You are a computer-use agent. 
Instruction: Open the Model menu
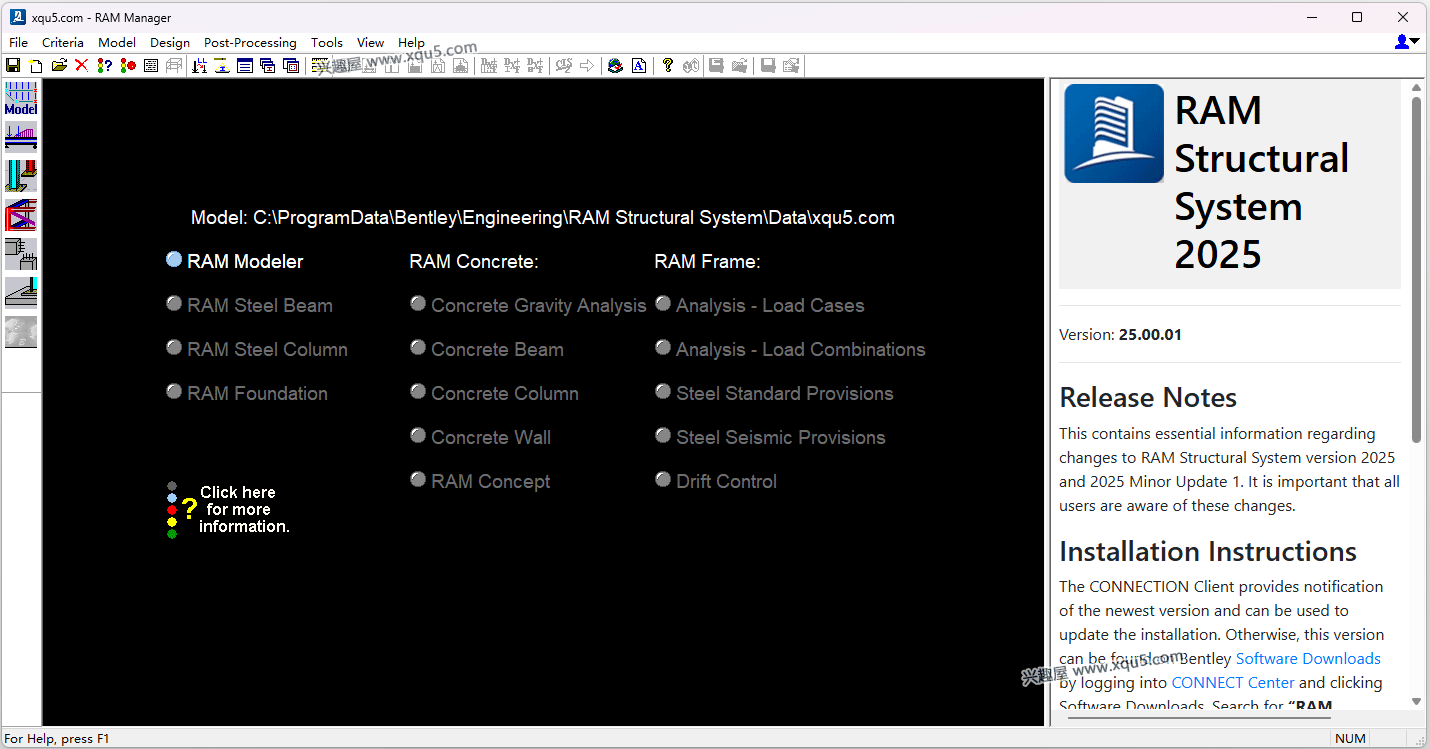tap(117, 42)
